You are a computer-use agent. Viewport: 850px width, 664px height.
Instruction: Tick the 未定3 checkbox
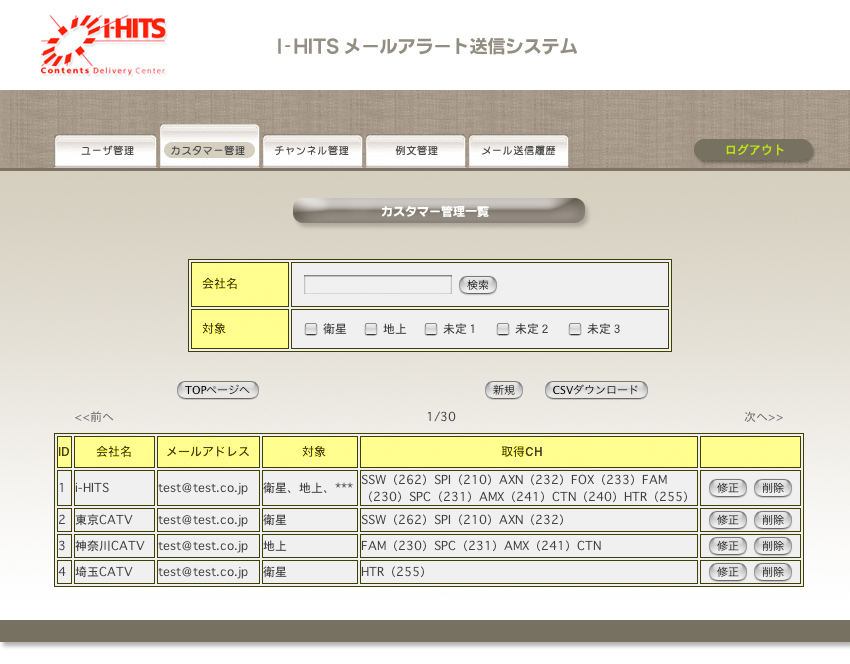click(575, 329)
